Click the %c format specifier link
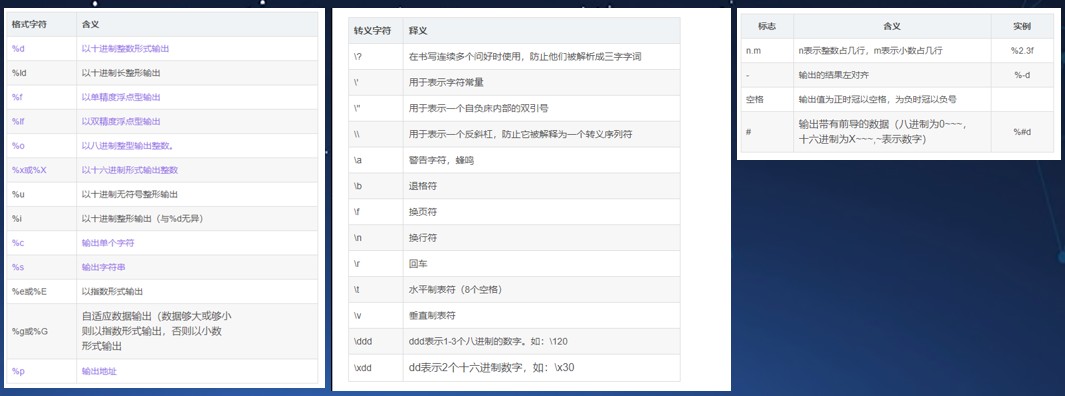The width and height of the screenshot is (1065, 396). tap(18, 242)
